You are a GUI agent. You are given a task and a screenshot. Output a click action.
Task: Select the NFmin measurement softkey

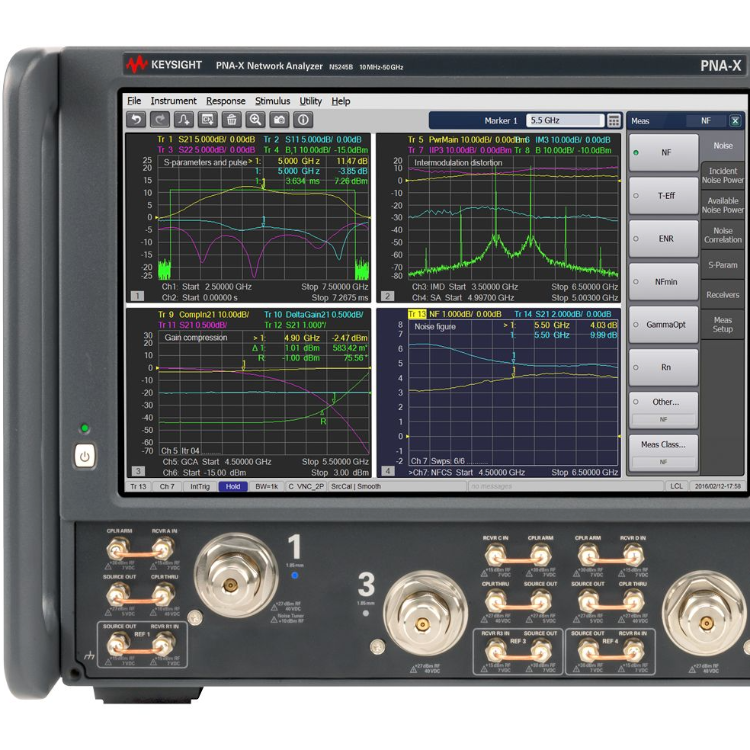(663, 282)
